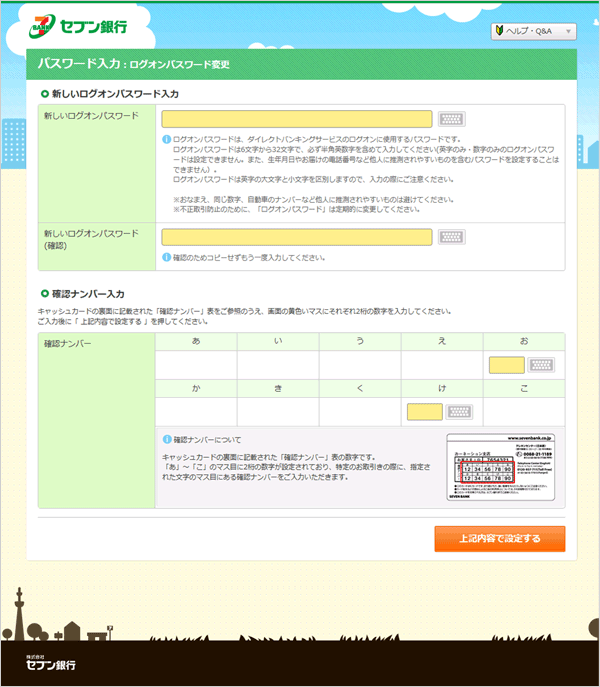Screen dimensions: 600x687
Task: Click info icon beside 確認ナンバーについて
Action: (x=167, y=439)
